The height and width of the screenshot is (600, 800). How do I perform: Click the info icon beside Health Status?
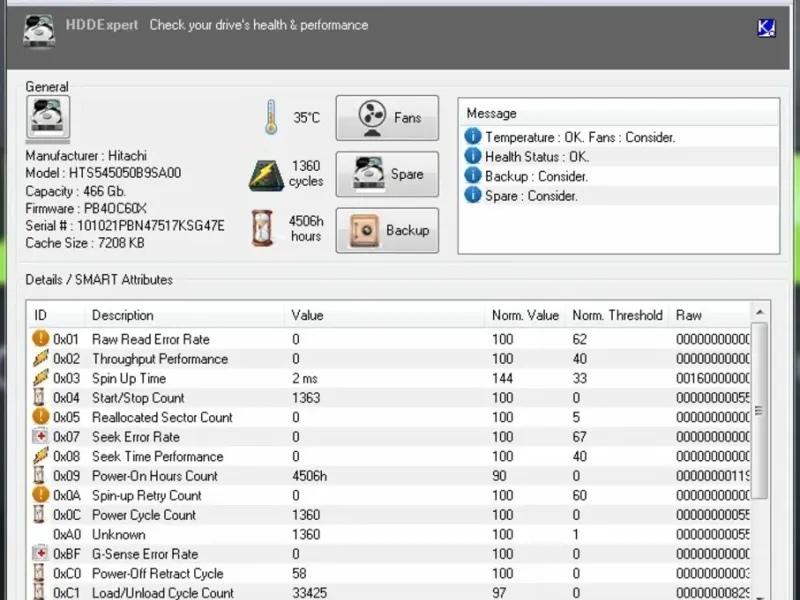tap(472, 156)
